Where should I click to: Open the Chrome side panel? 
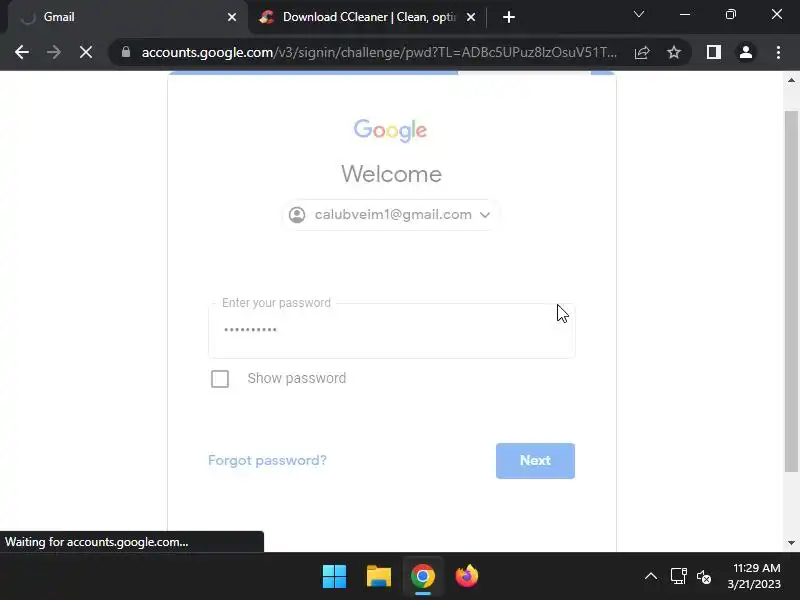[x=713, y=52]
